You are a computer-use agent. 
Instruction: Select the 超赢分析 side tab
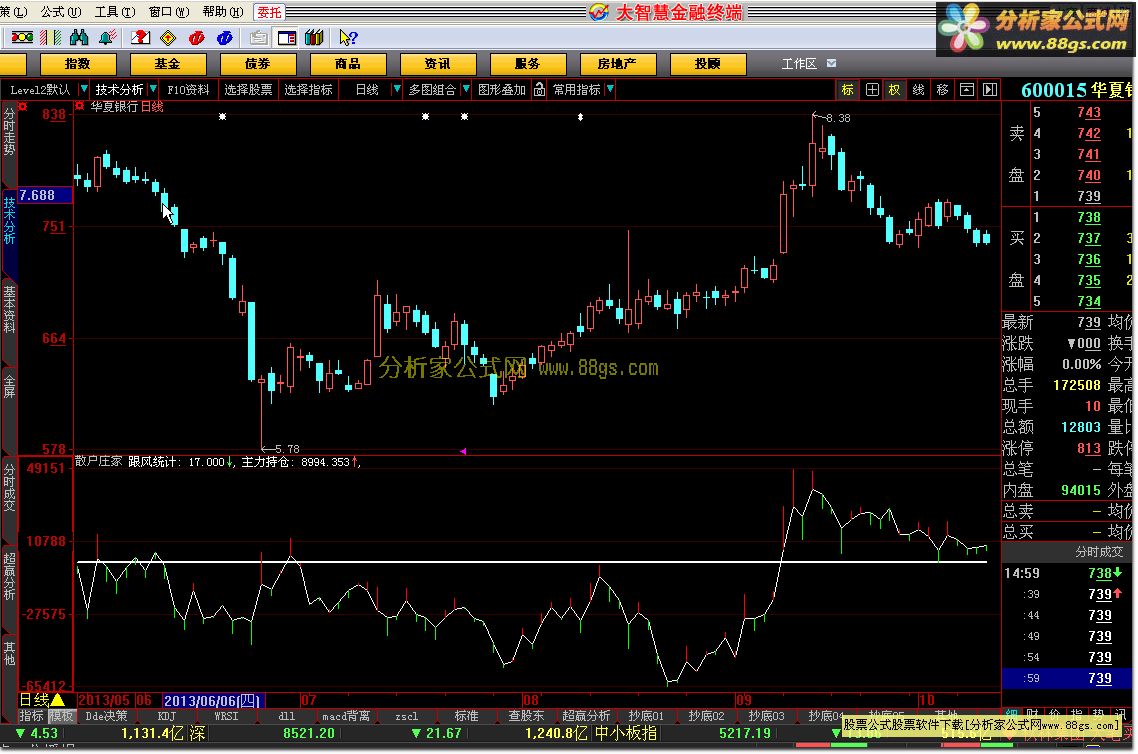click(x=9, y=576)
